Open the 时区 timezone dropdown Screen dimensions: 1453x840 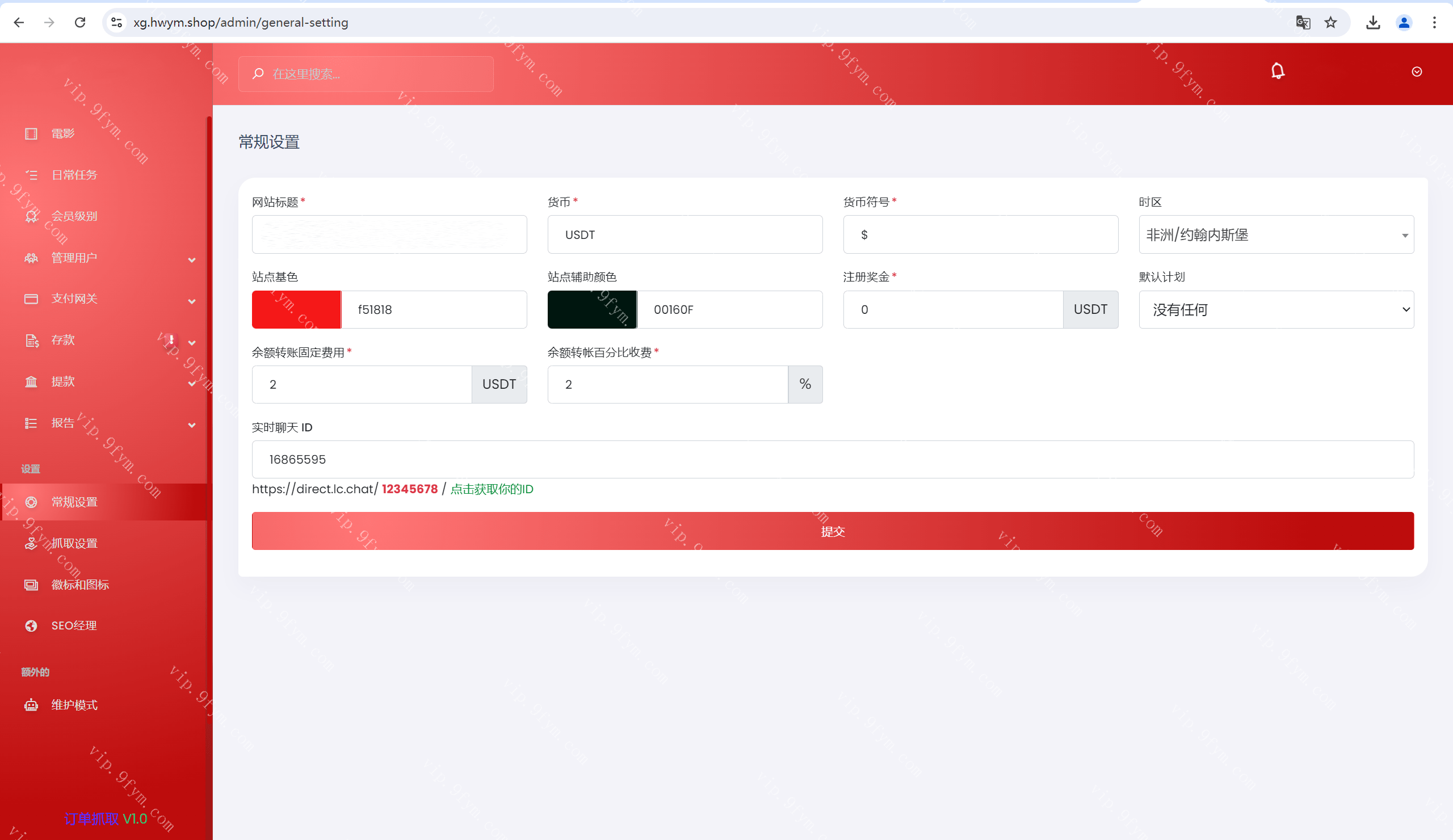(1275, 234)
